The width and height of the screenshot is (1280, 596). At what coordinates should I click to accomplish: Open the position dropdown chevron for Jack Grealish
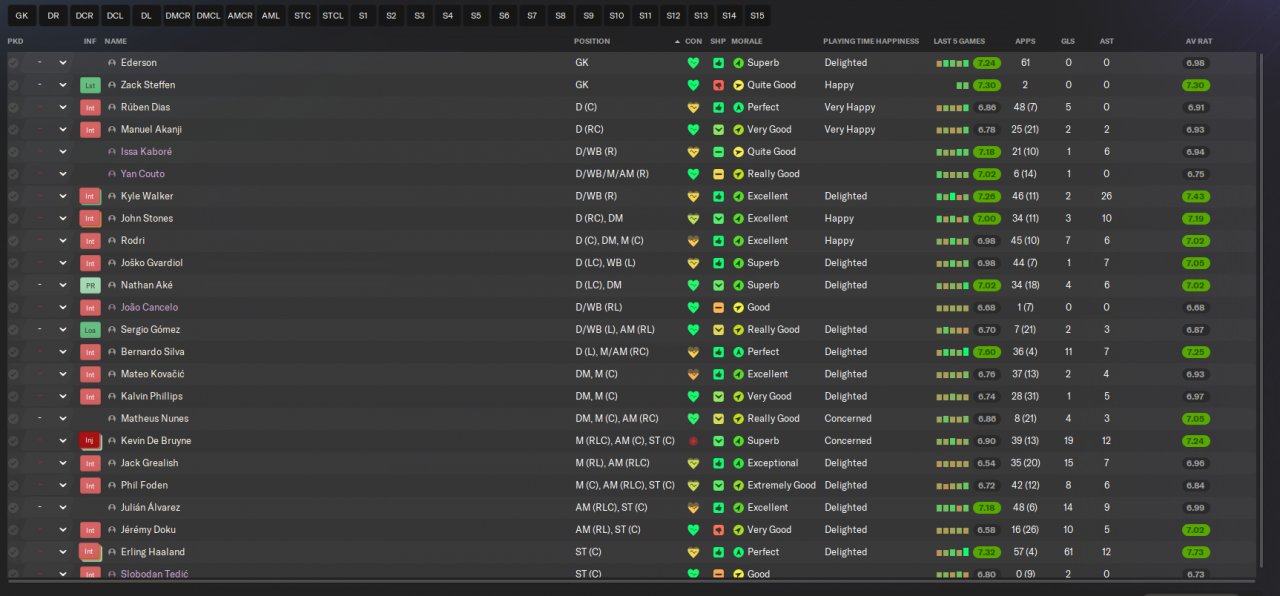(62, 463)
